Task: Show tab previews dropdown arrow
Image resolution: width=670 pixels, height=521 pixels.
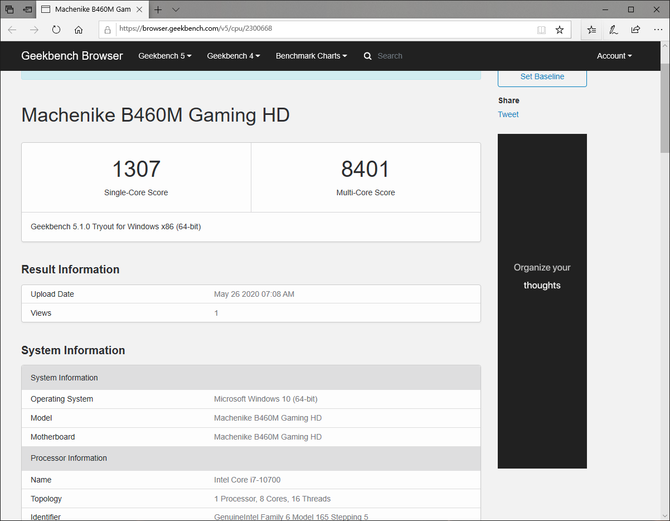Action: (176, 9)
